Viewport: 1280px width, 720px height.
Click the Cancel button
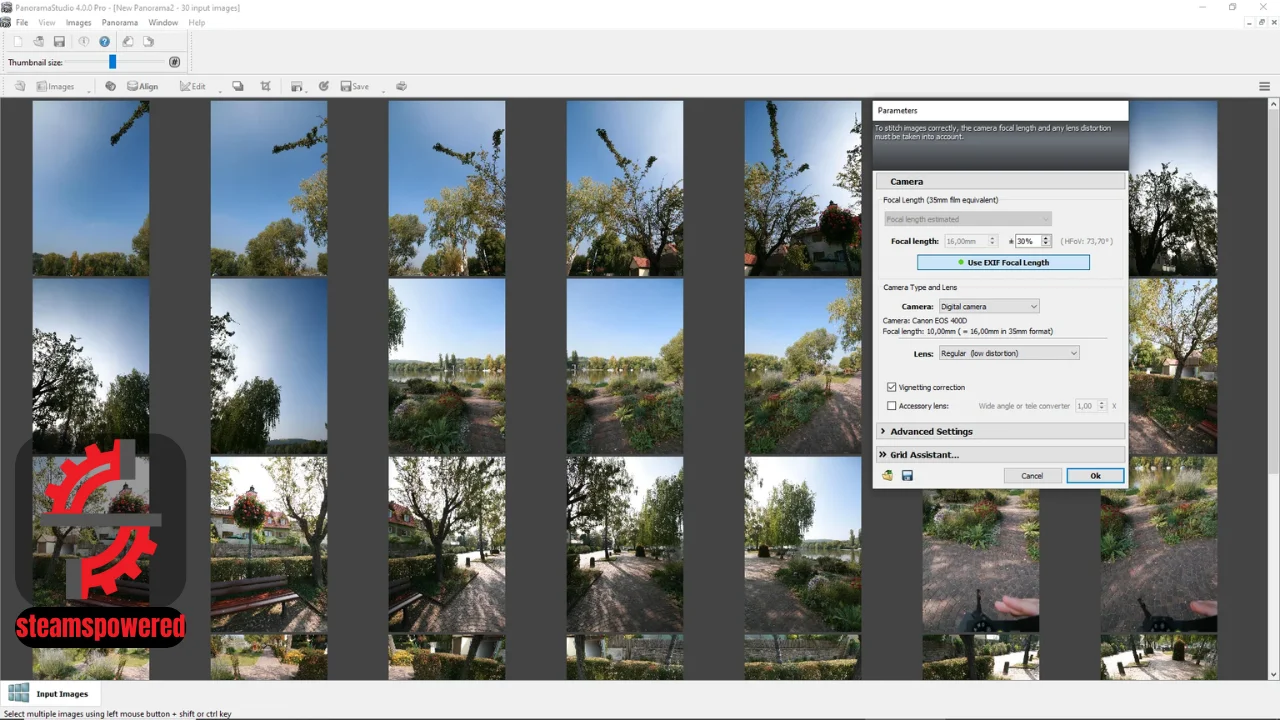(1032, 476)
